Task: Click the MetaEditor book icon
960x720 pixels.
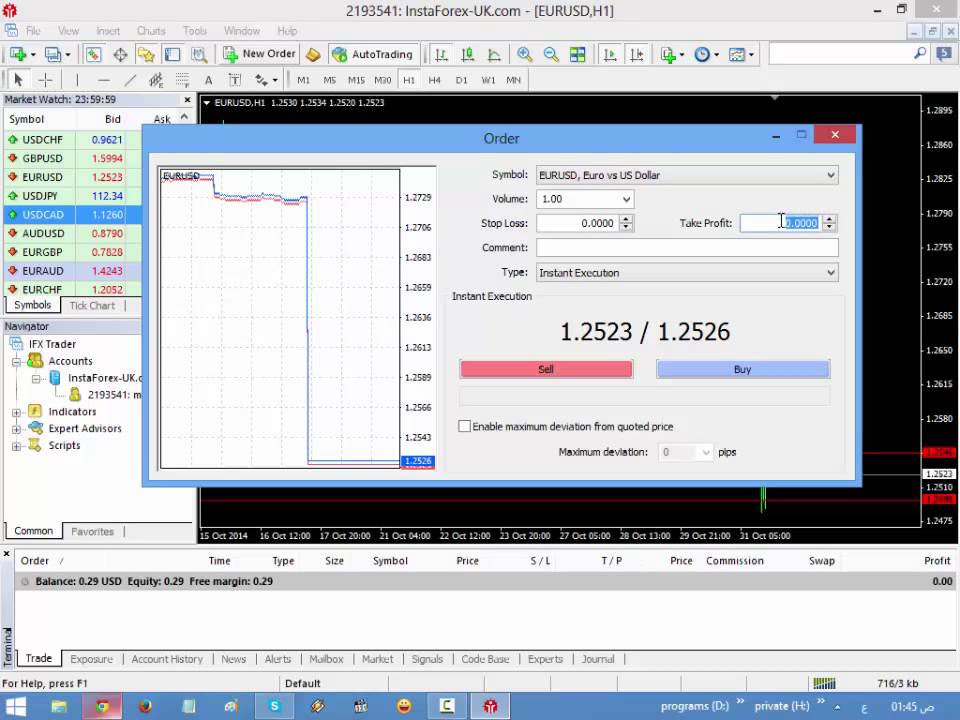Action: (313, 54)
